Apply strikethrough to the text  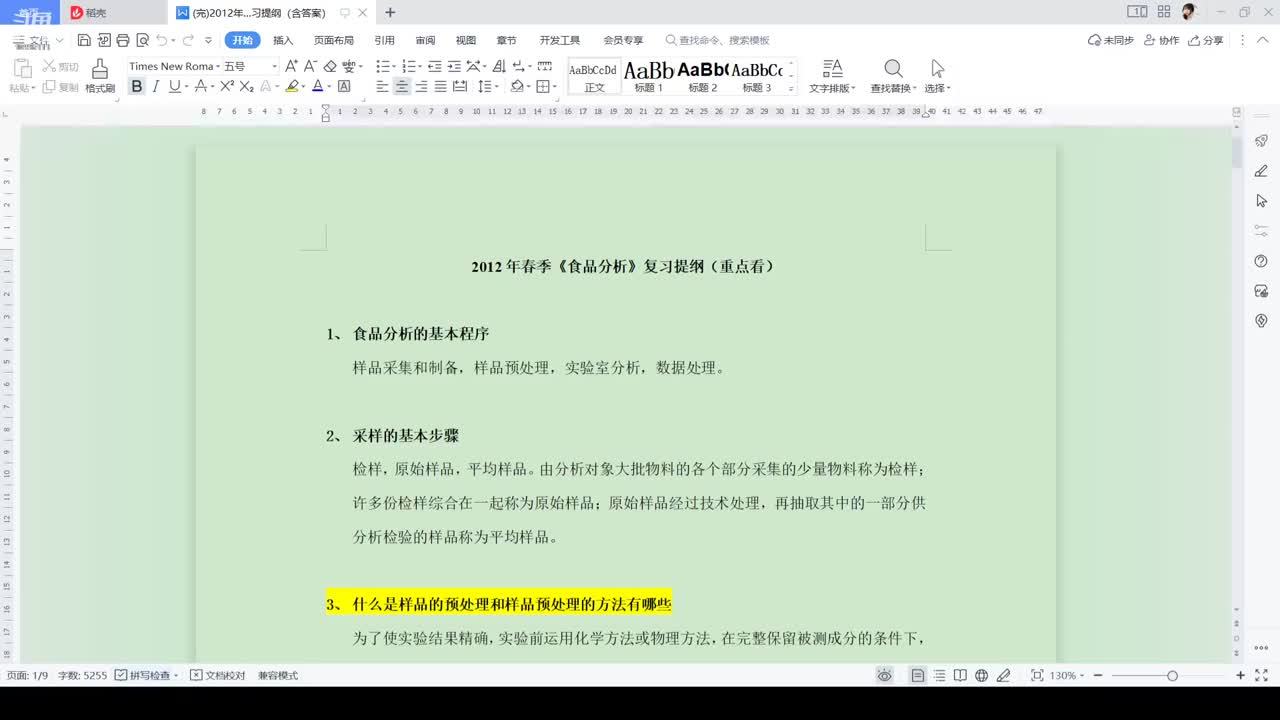[201, 87]
